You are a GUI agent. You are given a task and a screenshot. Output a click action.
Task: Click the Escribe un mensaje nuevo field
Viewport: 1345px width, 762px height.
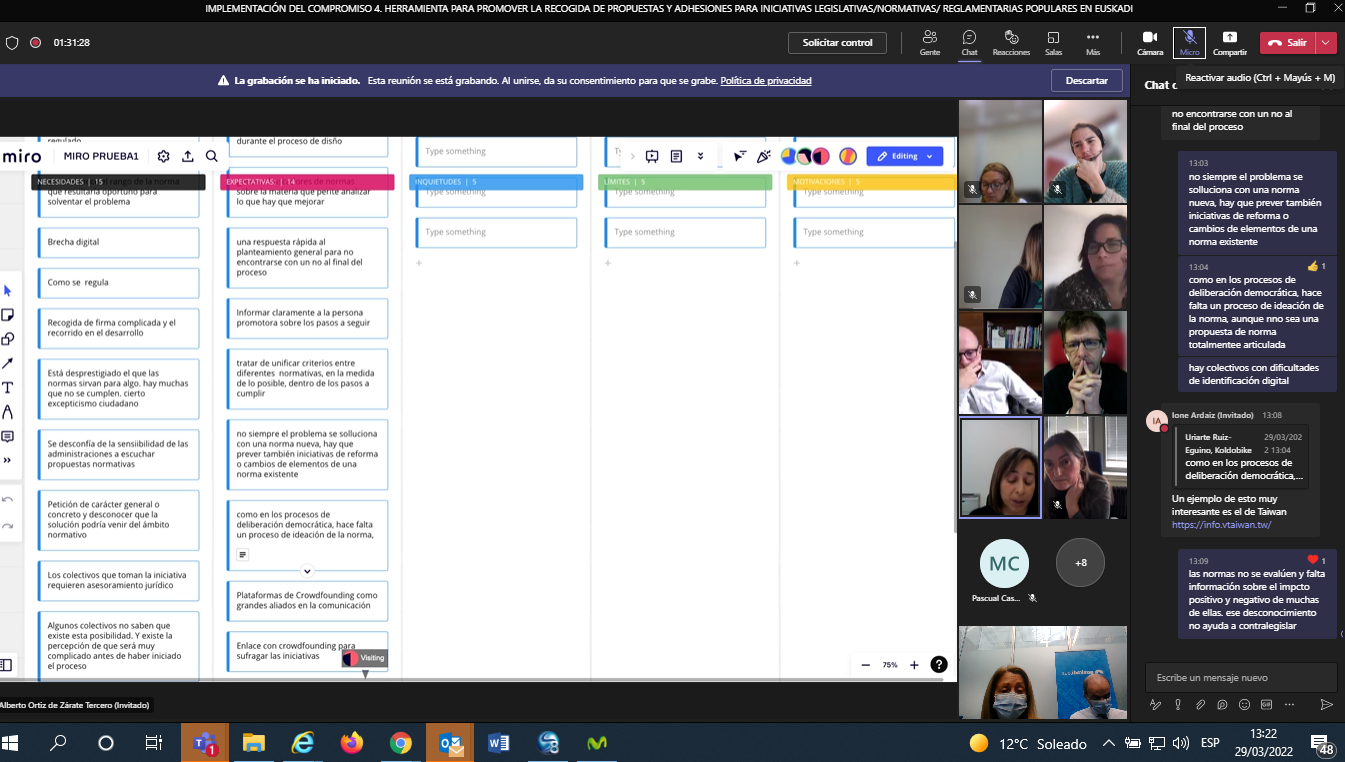pos(1240,677)
